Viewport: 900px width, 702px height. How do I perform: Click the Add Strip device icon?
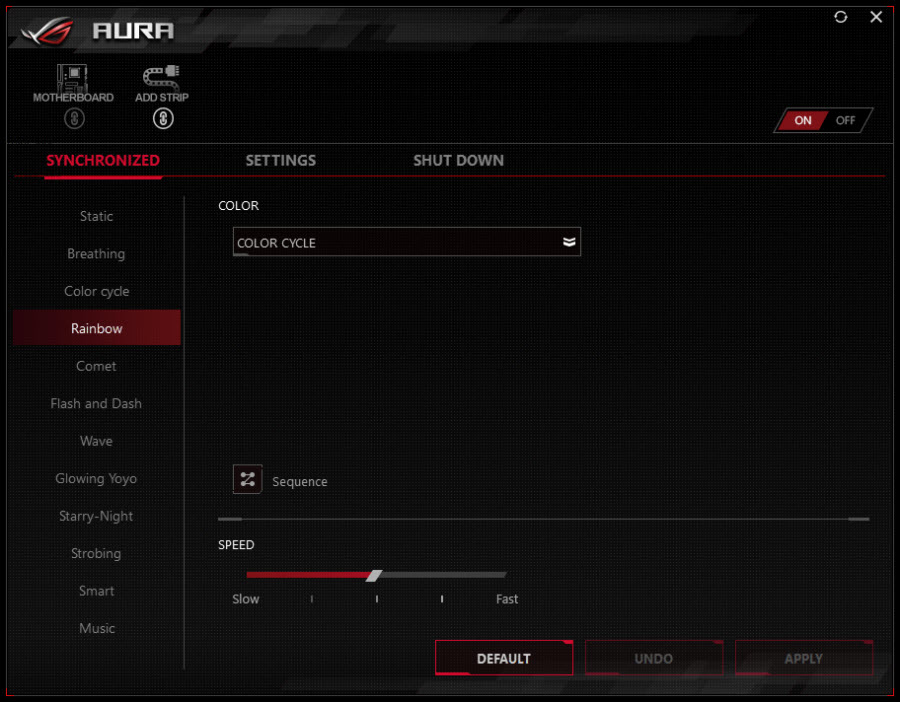click(x=161, y=78)
